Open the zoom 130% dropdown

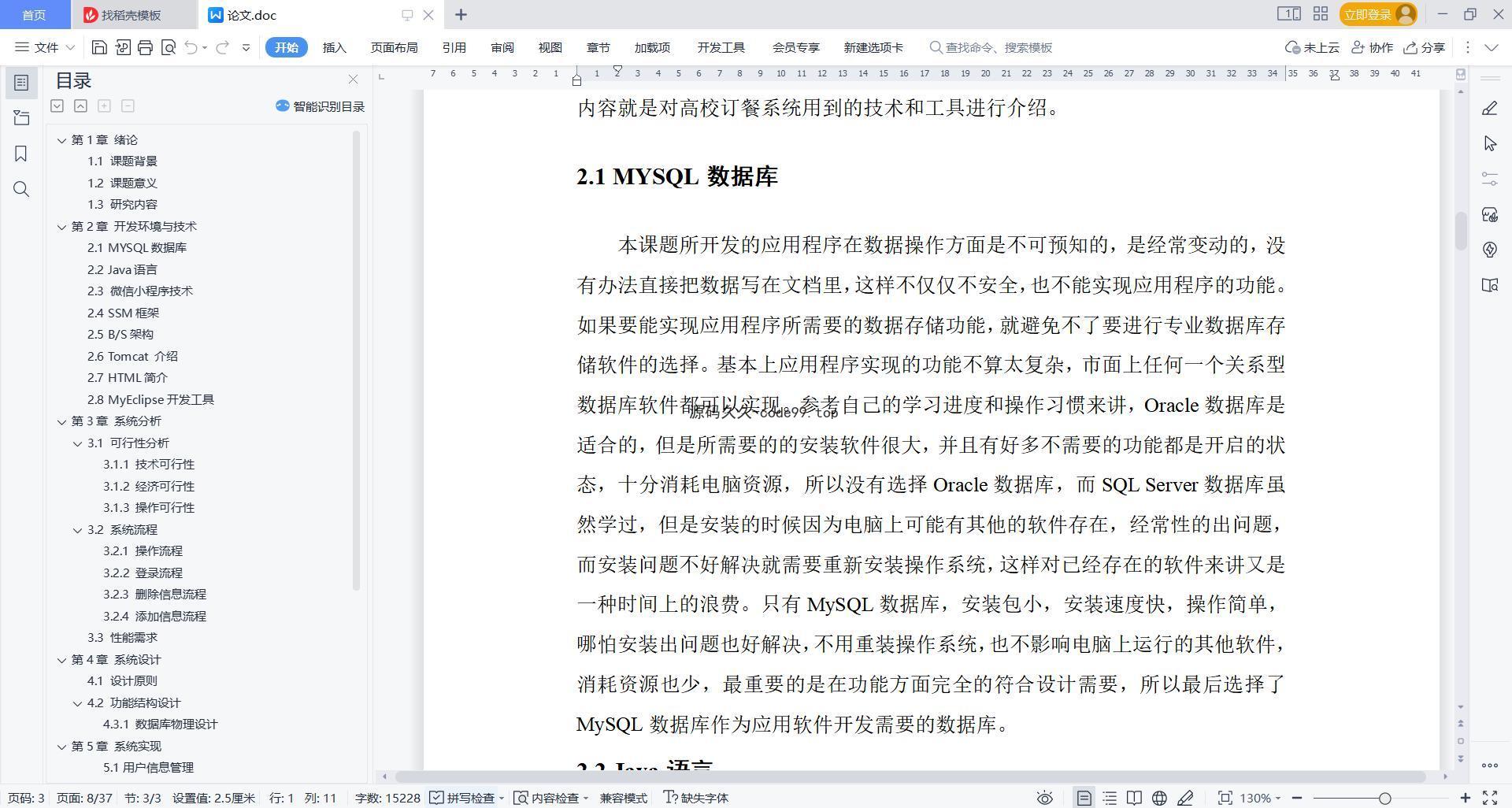point(1260,798)
